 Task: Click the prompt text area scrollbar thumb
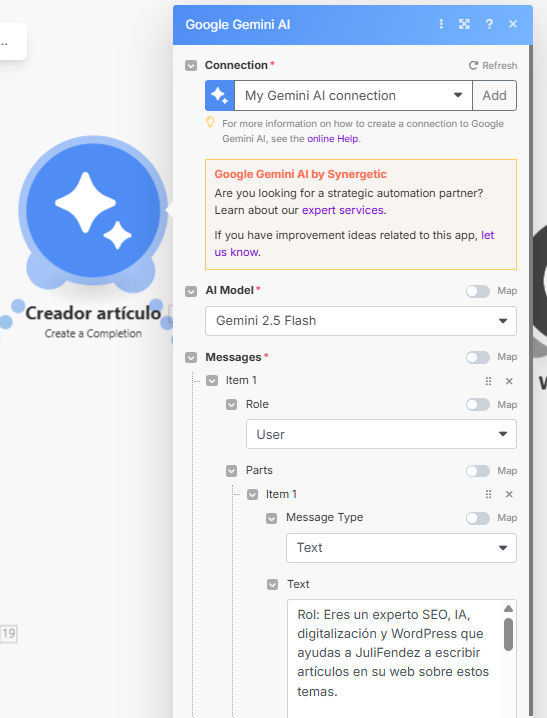tap(508, 634)
